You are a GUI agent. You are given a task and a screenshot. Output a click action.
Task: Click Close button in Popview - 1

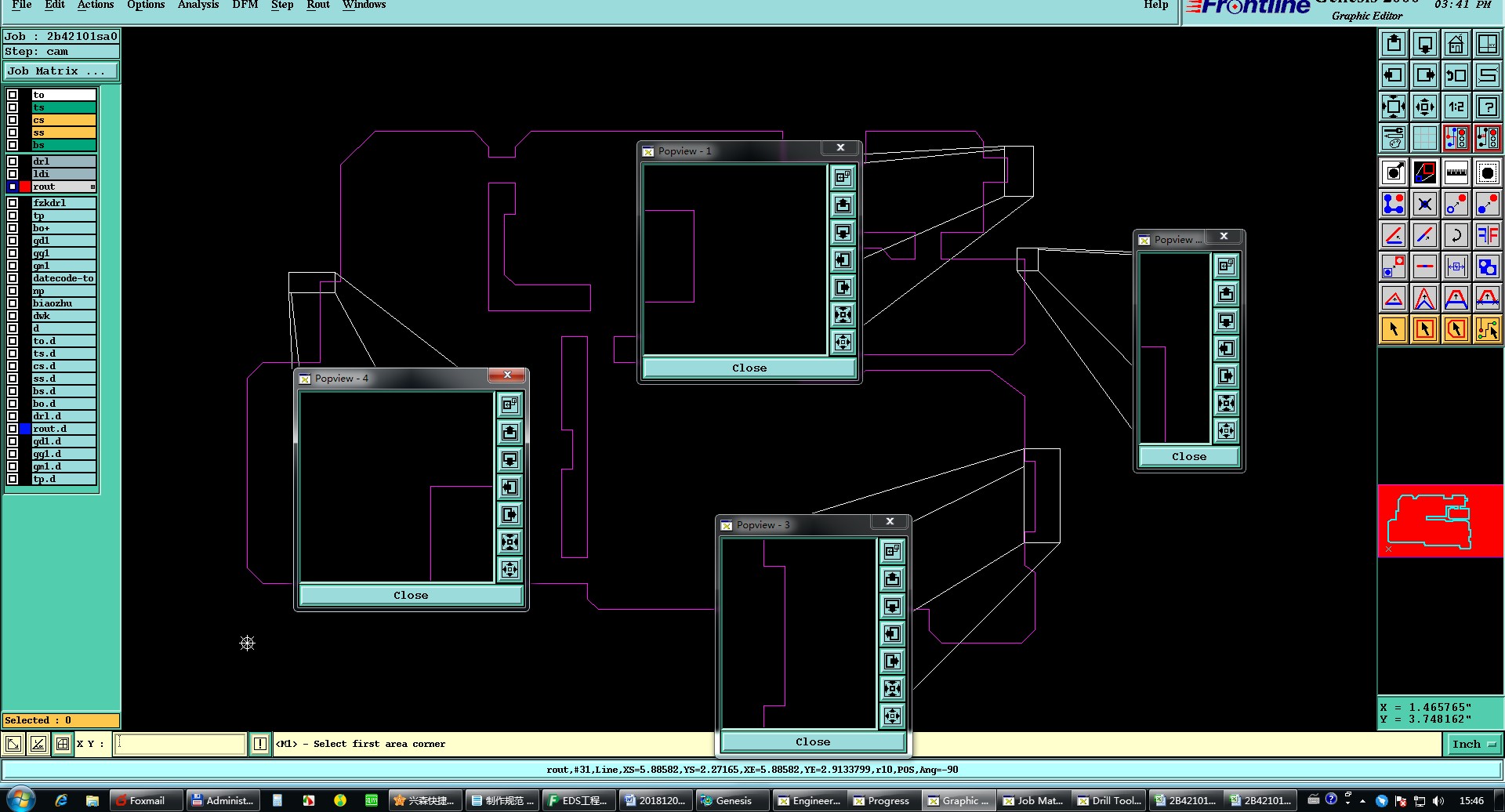coord(749,368)
